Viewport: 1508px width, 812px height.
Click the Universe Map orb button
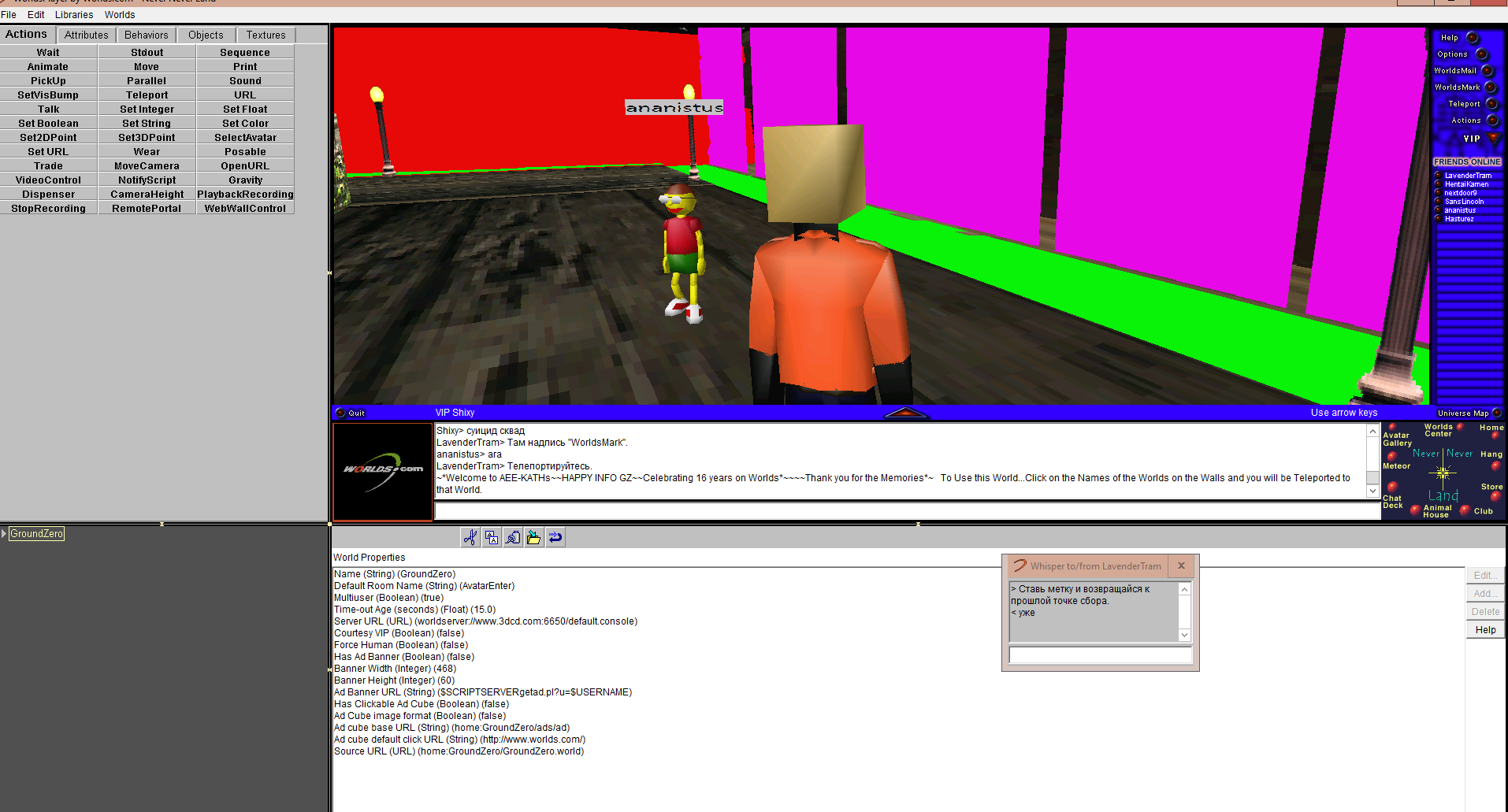tap(1497, 413)
